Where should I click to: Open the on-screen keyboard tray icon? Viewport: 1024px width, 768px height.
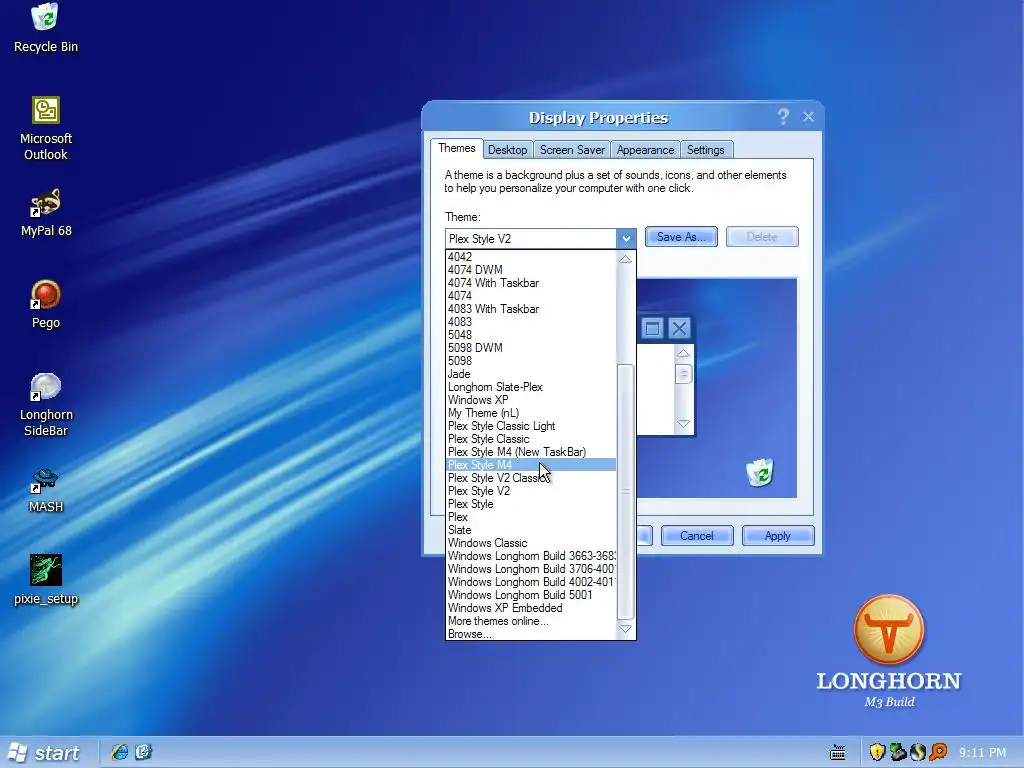click(x=838, y=753)
